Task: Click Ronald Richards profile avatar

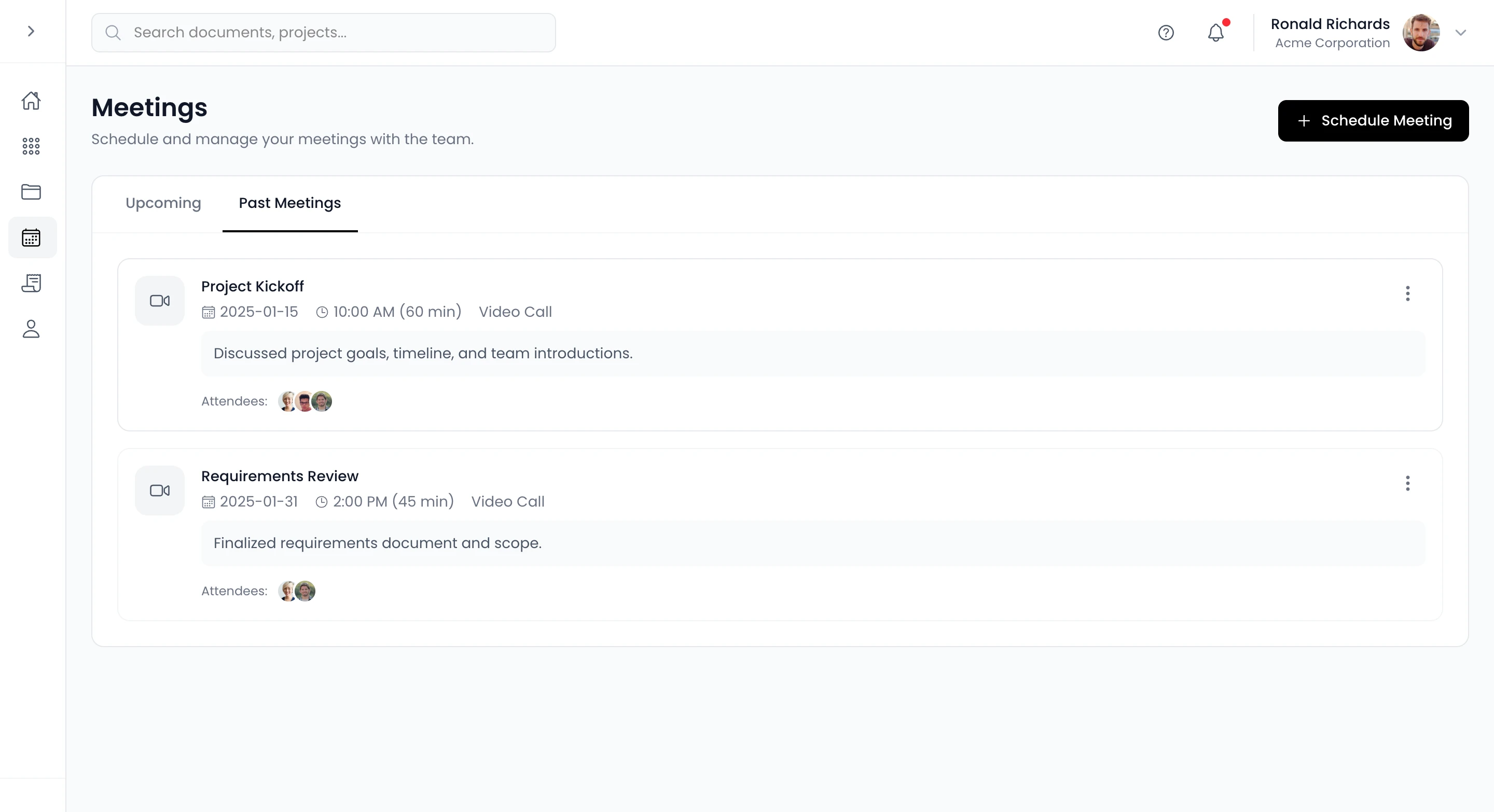Action: pyautogui.click(x=1420, y=33)
